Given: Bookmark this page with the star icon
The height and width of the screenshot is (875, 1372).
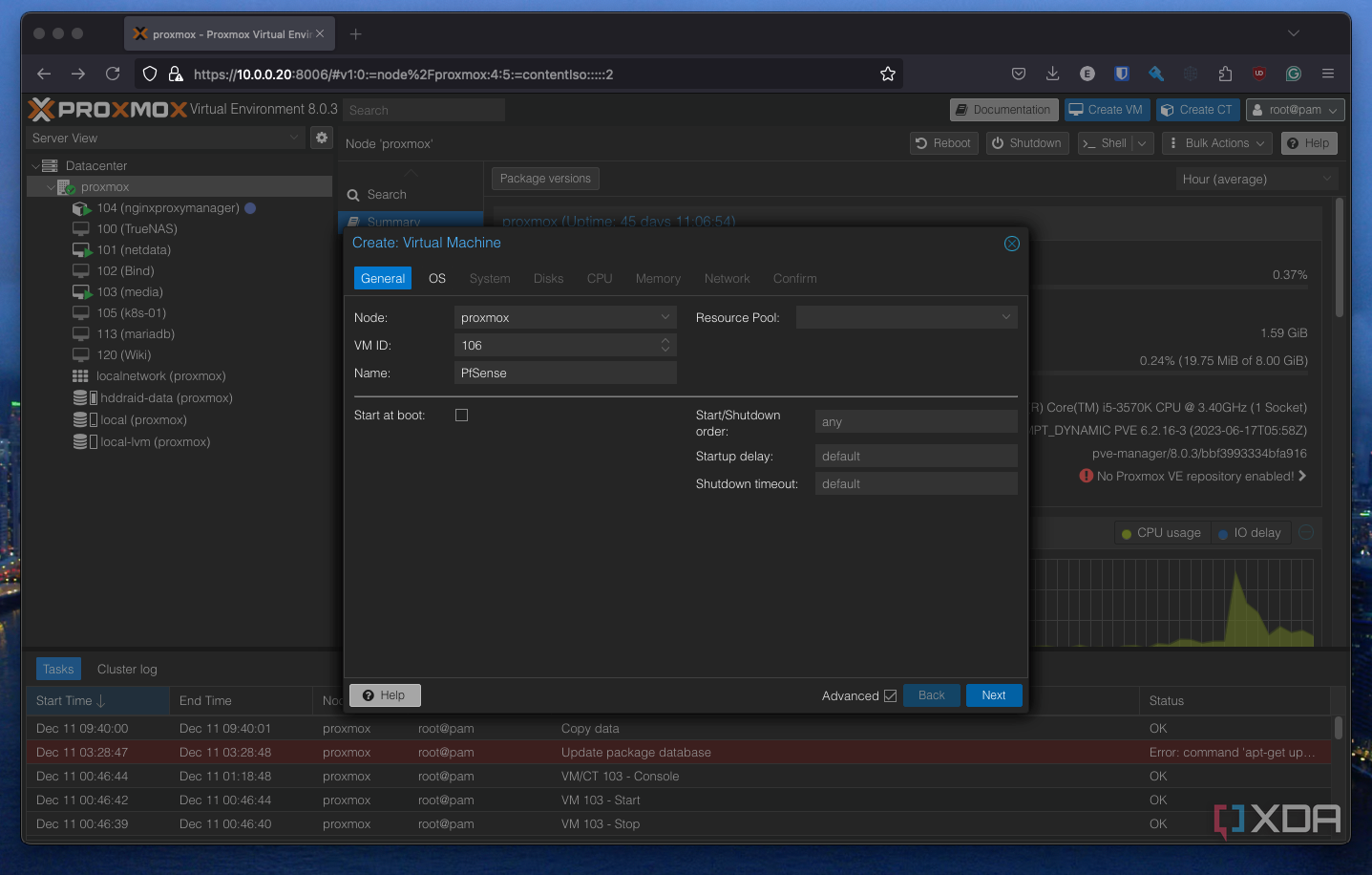Looking at the screenshot, I should [888, 74].
